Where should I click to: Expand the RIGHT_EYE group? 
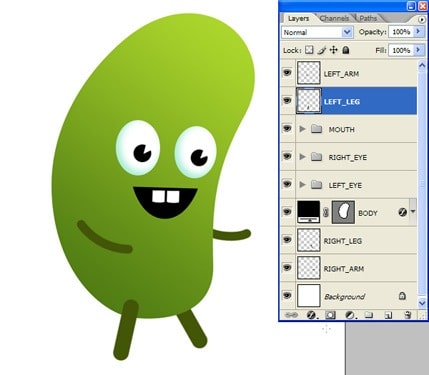click(x=302, y=156)
